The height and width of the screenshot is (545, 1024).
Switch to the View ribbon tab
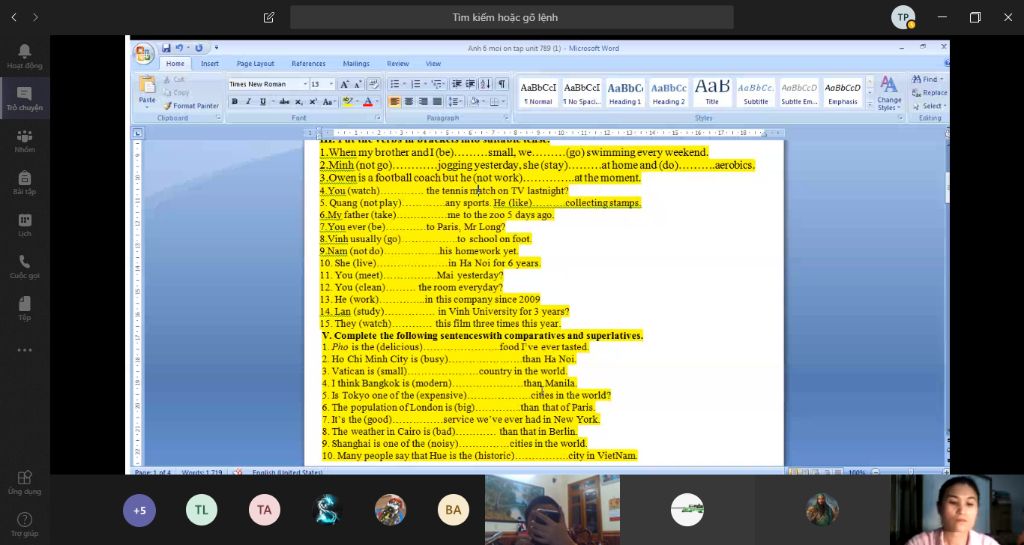coord(434,63)
